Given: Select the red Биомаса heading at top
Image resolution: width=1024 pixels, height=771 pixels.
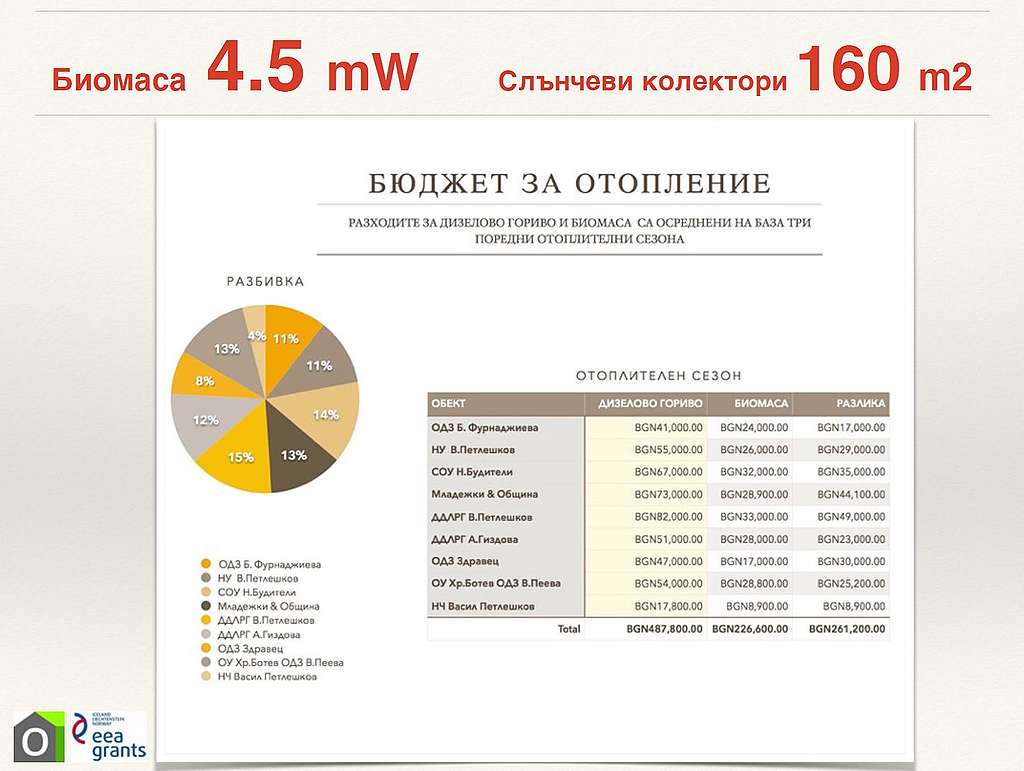Looking at the screenshot, I should tap(119, 80).
